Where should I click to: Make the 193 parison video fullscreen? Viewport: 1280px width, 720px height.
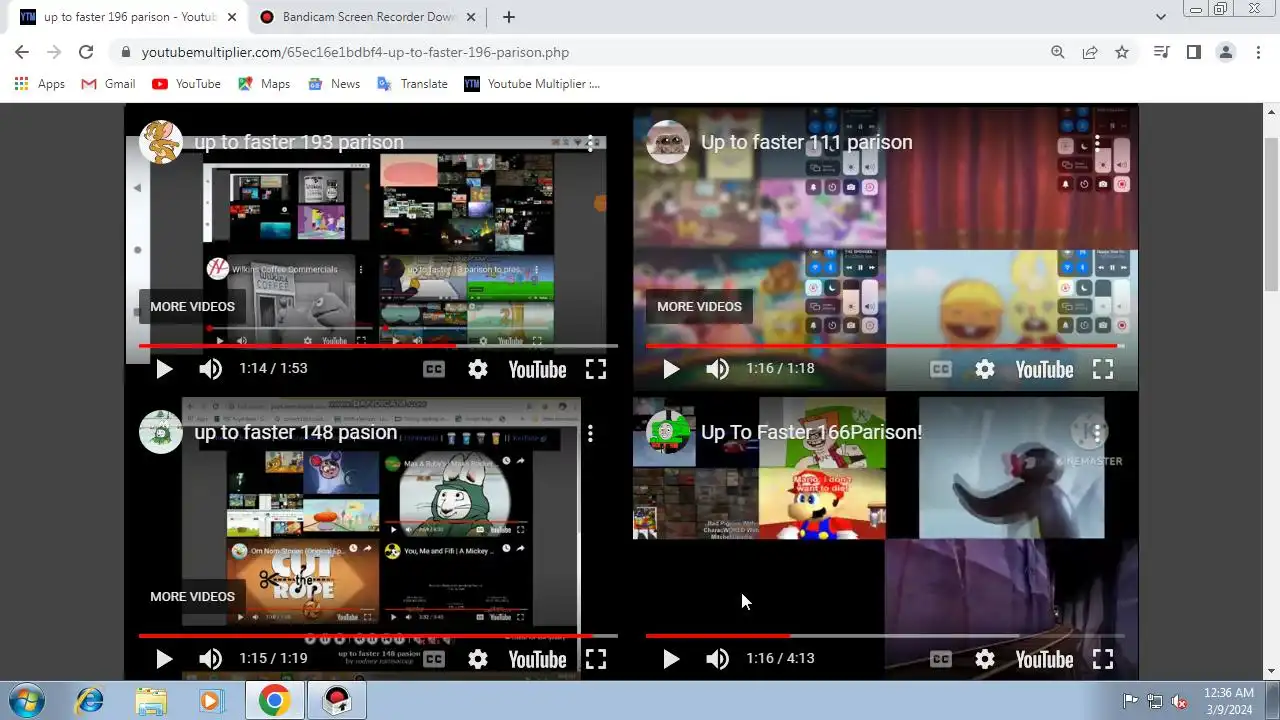(x=596, y=369)
